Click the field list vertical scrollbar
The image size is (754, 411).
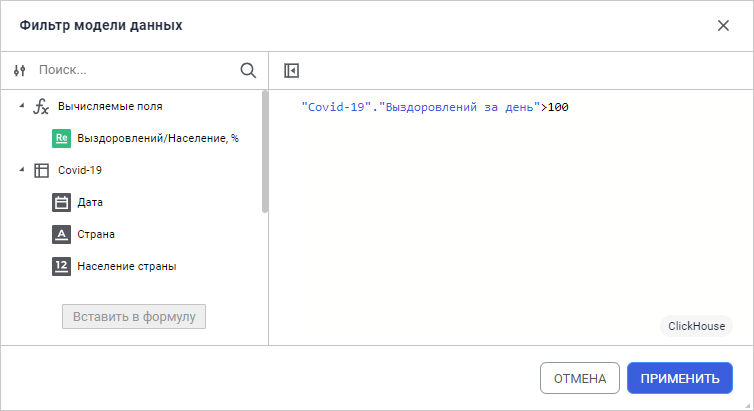(x=265, y=150)
